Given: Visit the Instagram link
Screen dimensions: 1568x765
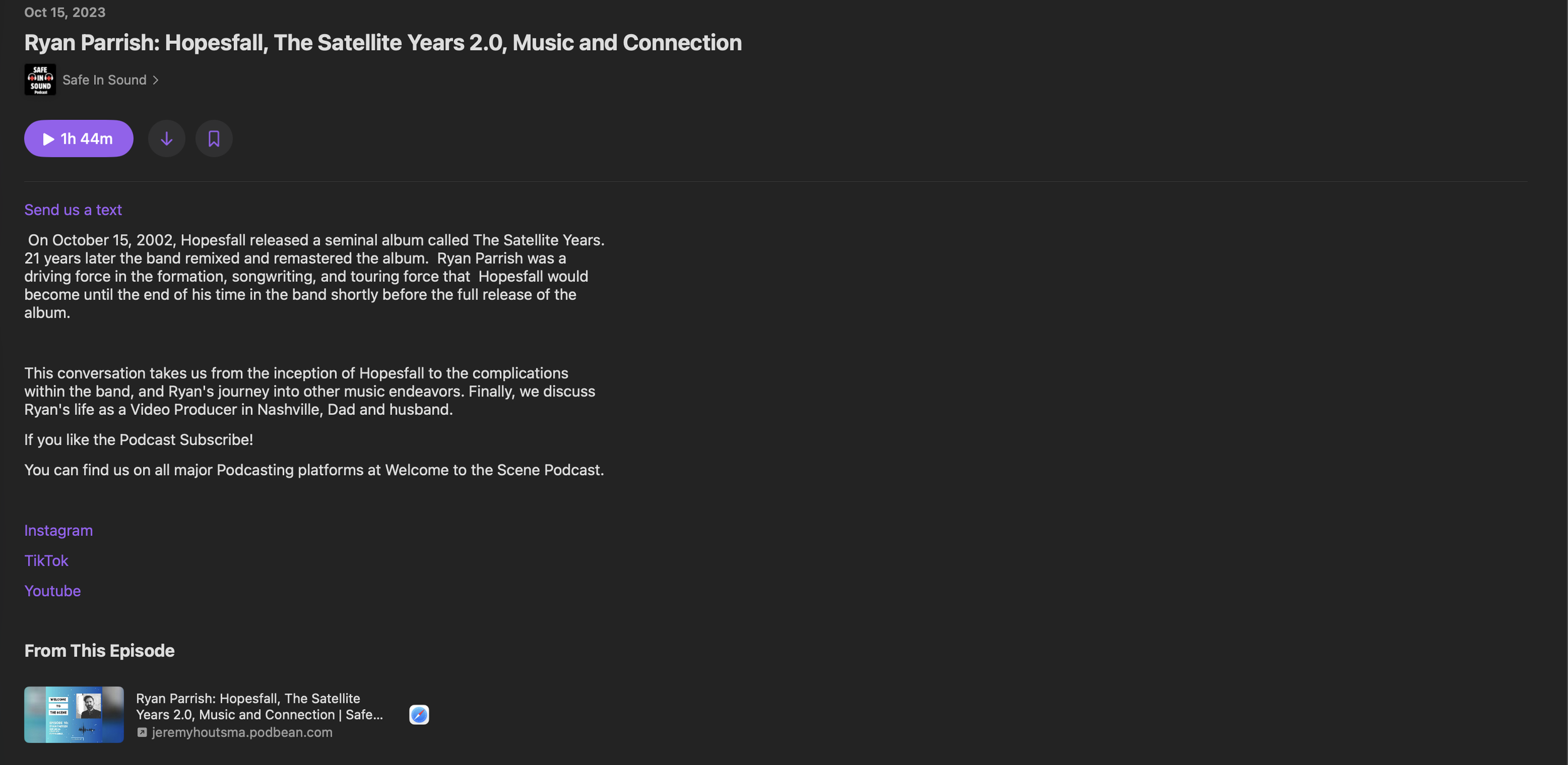Looking at the screenshot, I should pos(58,530).
